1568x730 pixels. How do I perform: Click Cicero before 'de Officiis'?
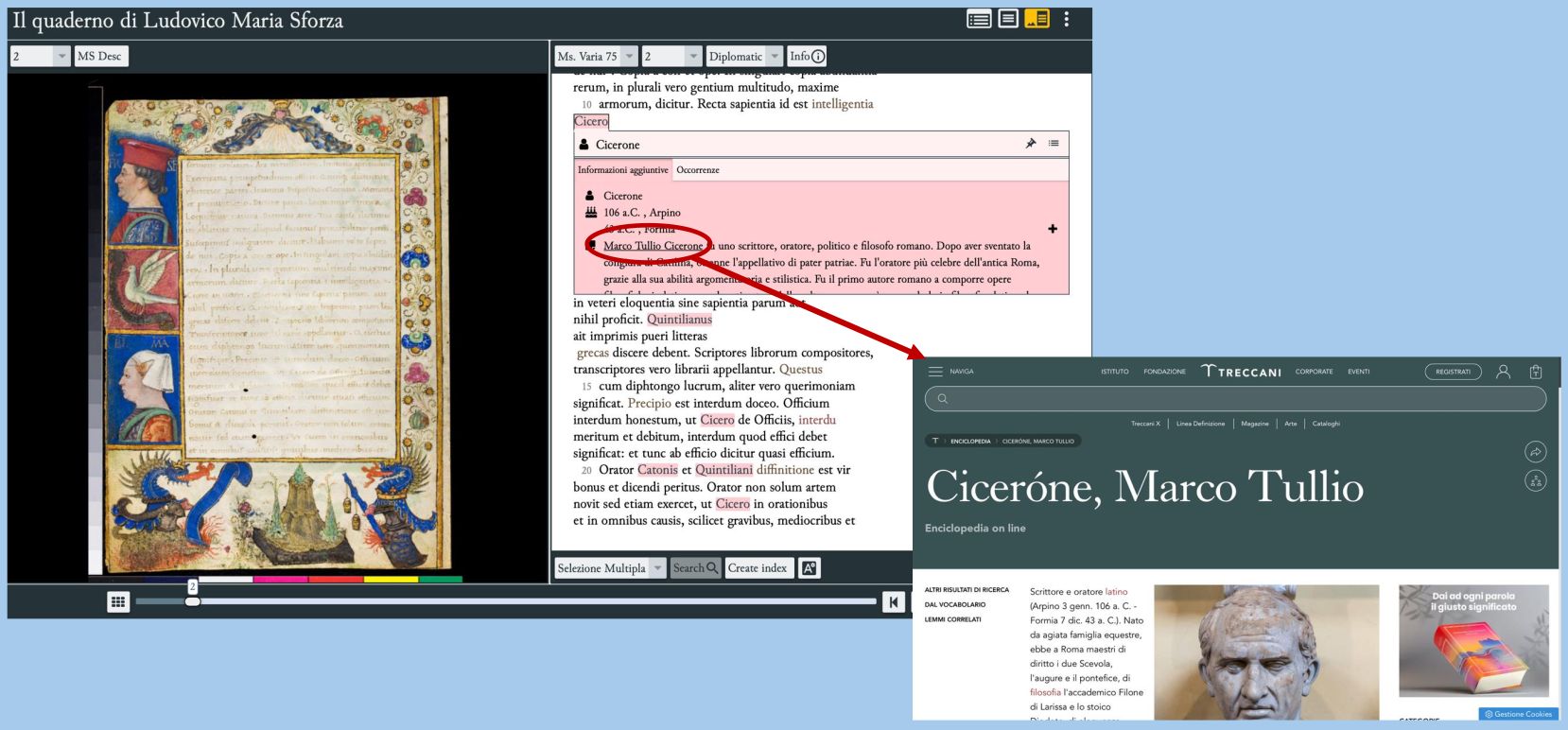click(717, 420)
